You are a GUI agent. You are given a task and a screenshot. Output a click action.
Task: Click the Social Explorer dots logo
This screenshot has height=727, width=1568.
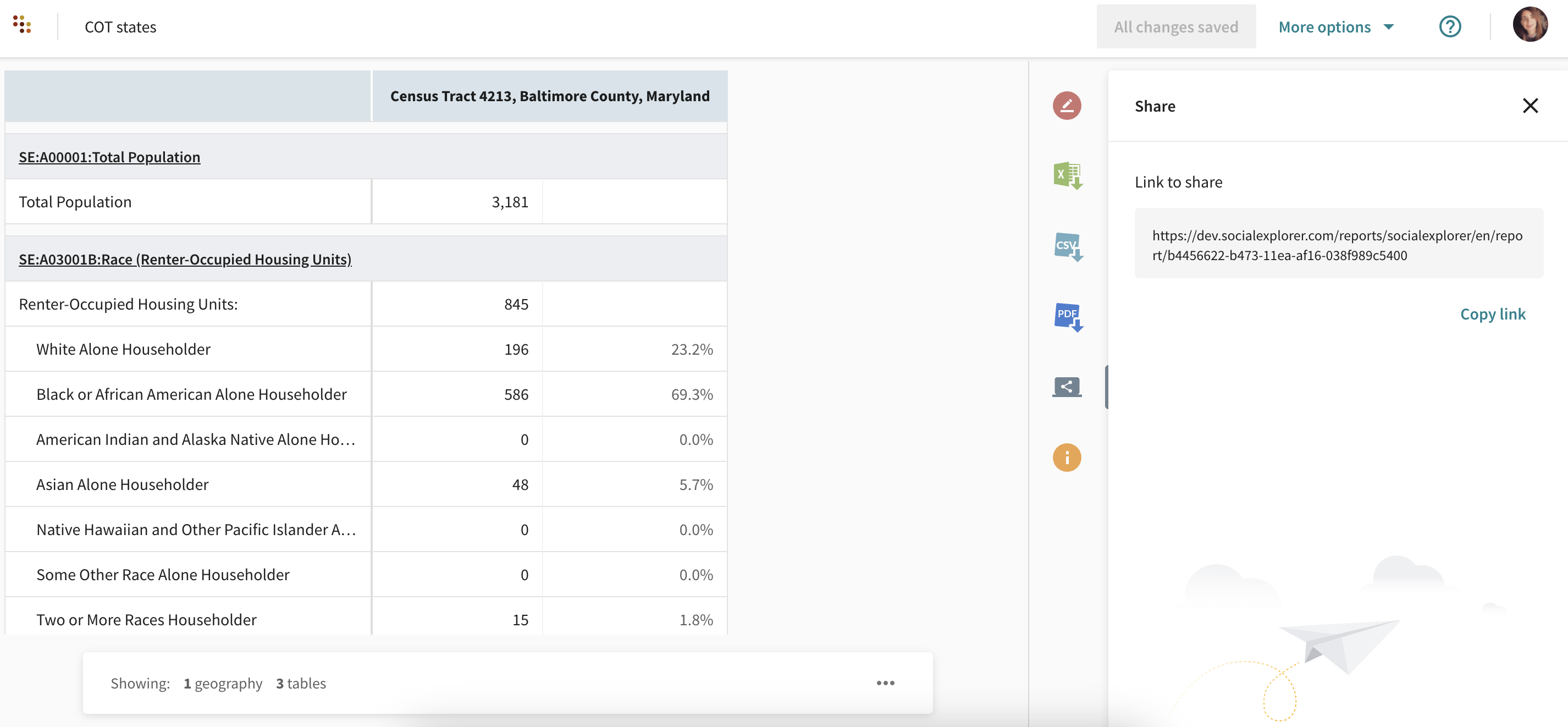(22, 25)
